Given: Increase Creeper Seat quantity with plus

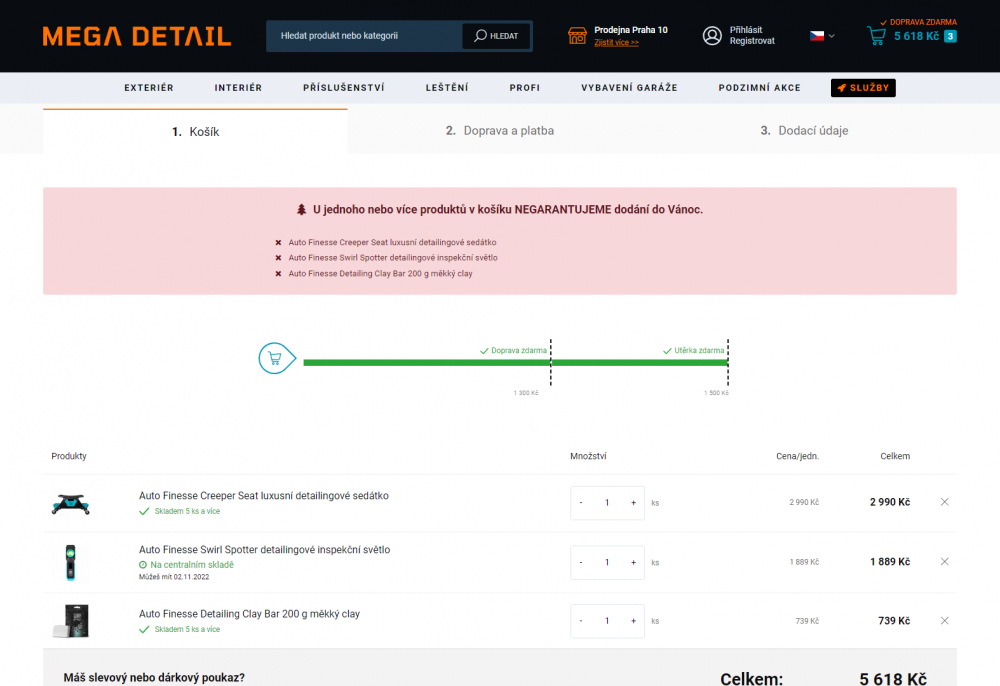Looking at the screenshot, I should click(x=633, y=503).
